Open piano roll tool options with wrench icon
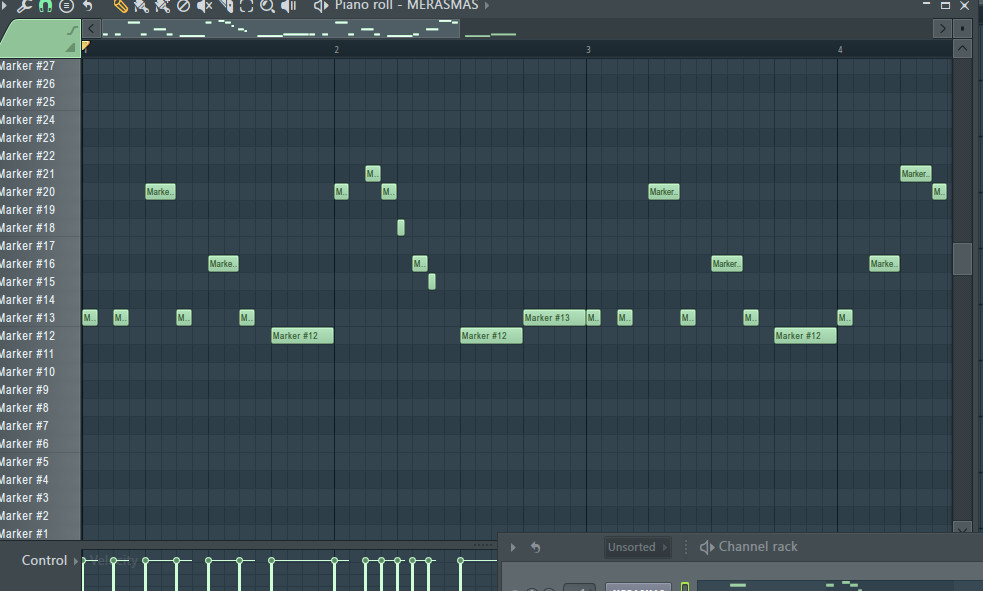This screenshot has width=983, height=591. point(24,6)
